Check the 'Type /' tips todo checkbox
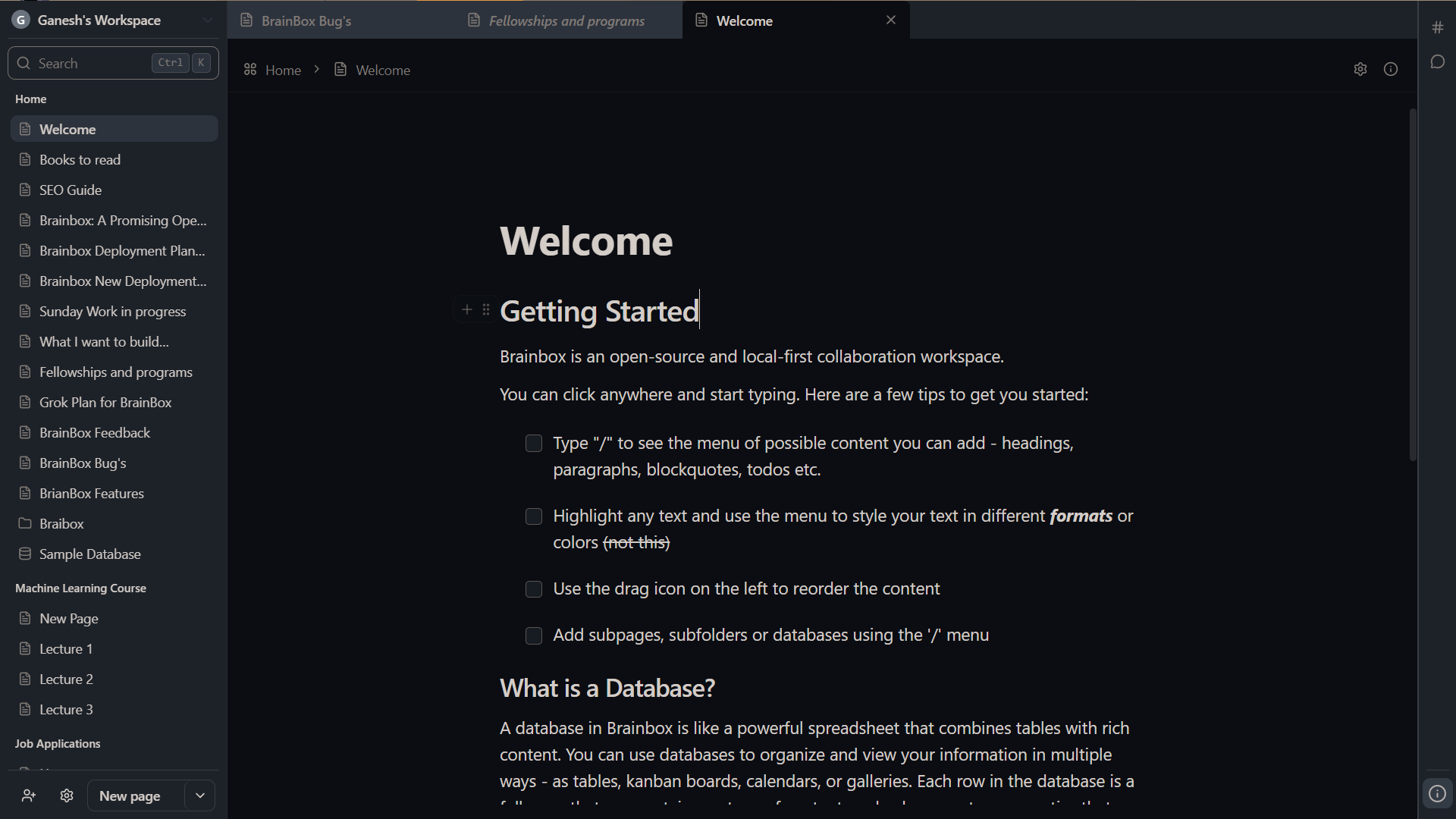The image size is (1456, 819). [x=533, y=443]
